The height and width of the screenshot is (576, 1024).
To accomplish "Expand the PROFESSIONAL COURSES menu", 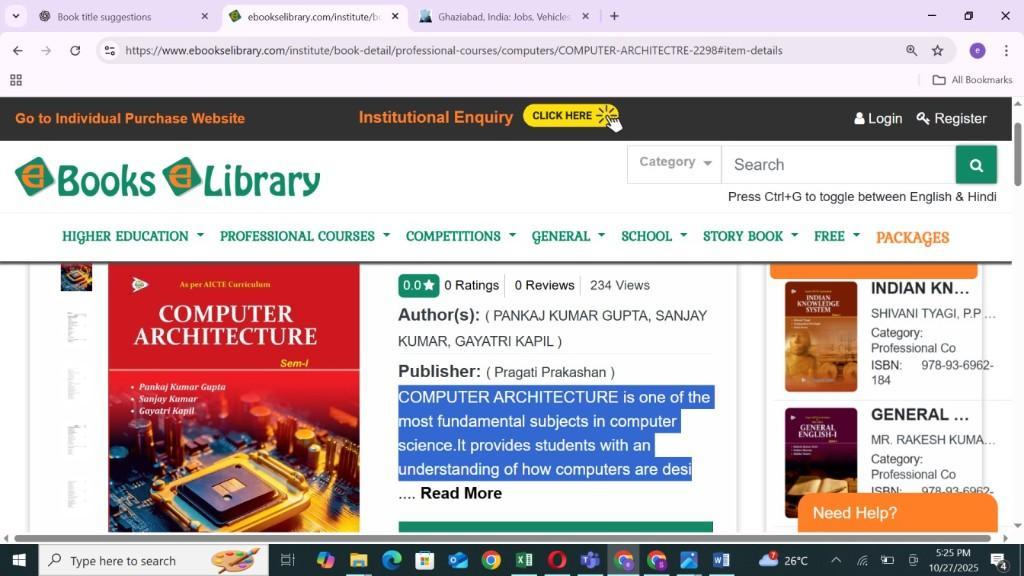I will click(x=304, y=236).
